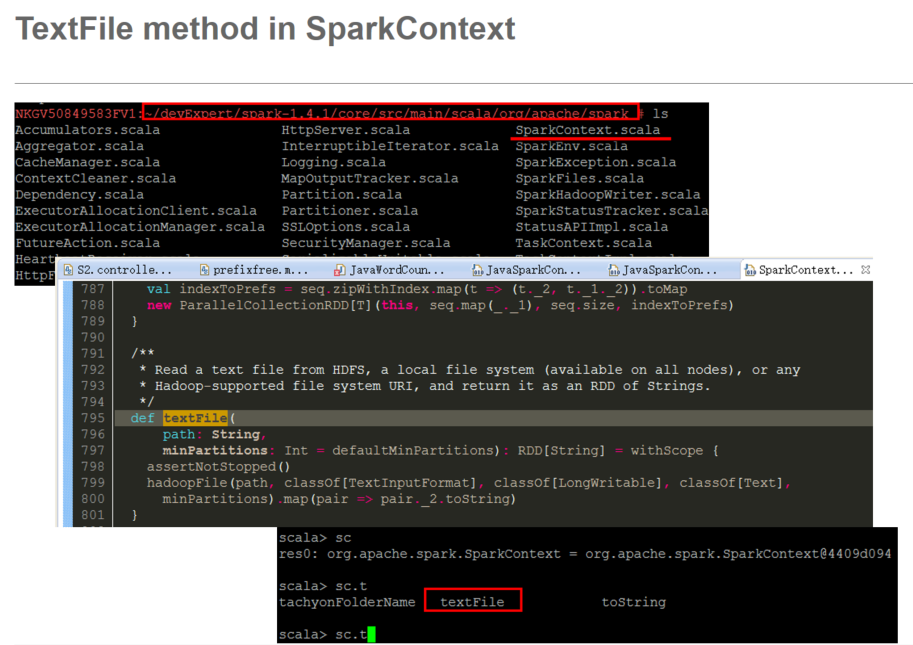Click InterruptibleIterator.scala in the listing
Image resolution: width=913 pixels, height=645 pixels.
[x=390, y=146]
